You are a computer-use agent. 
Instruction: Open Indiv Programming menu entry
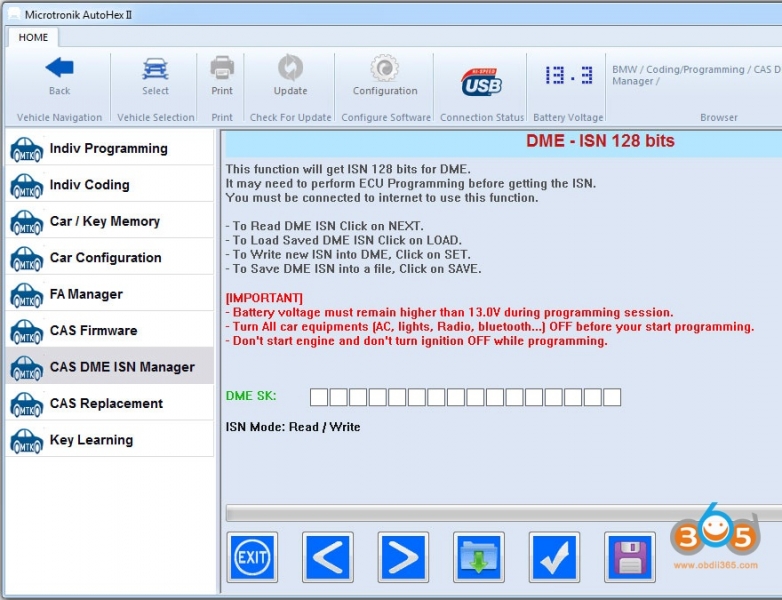coord(109,148)
